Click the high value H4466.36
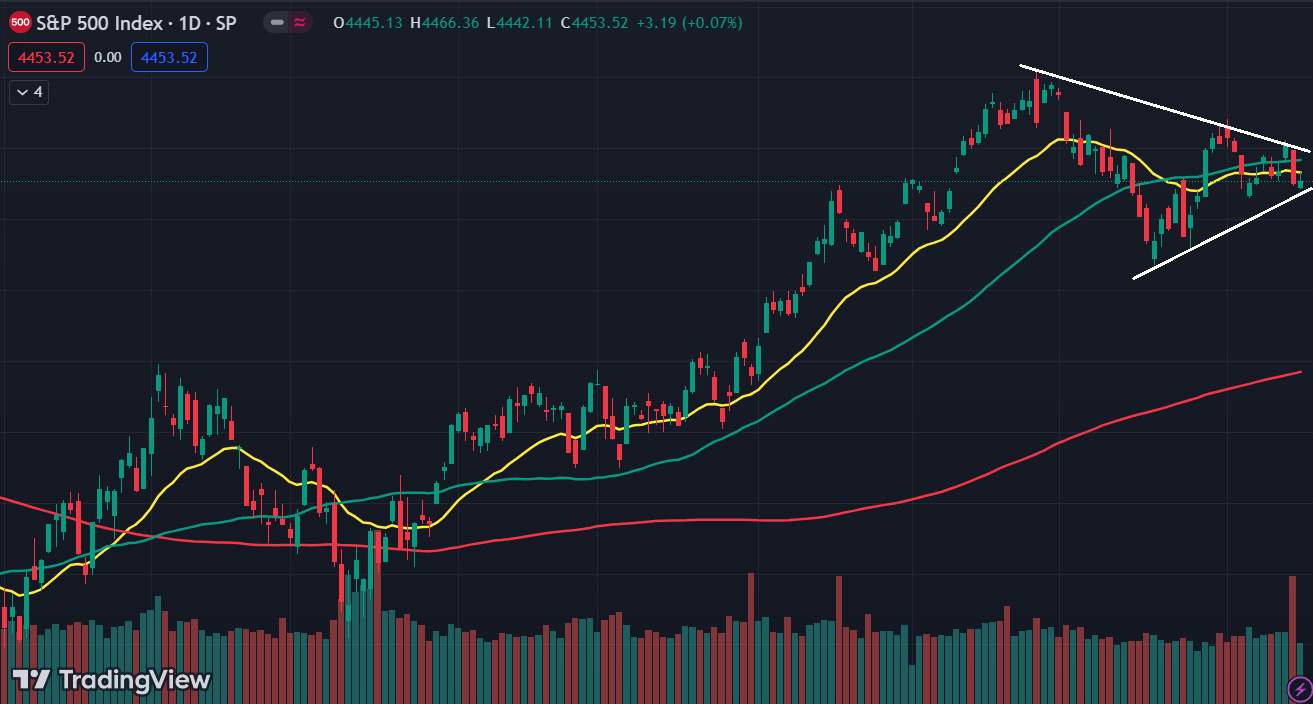 [x=447, y=22]
